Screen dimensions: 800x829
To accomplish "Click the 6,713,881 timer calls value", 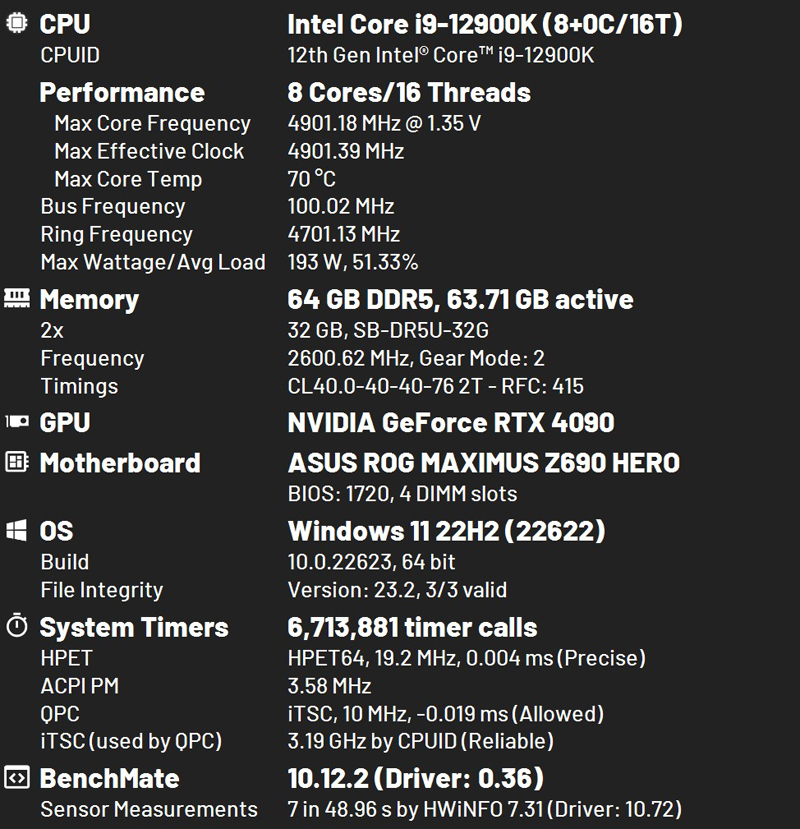I will (x=412, y=628).
